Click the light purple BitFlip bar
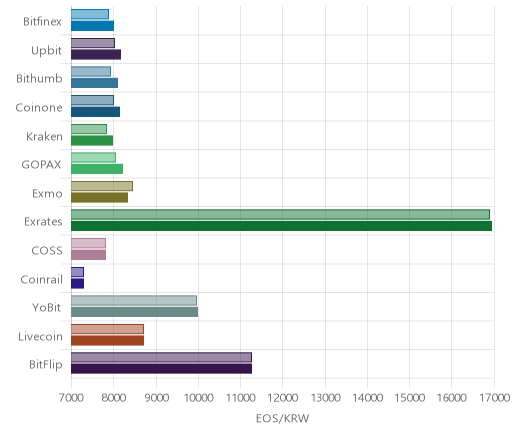The height and width of the screenshot is (436, 512). (161, 357)
